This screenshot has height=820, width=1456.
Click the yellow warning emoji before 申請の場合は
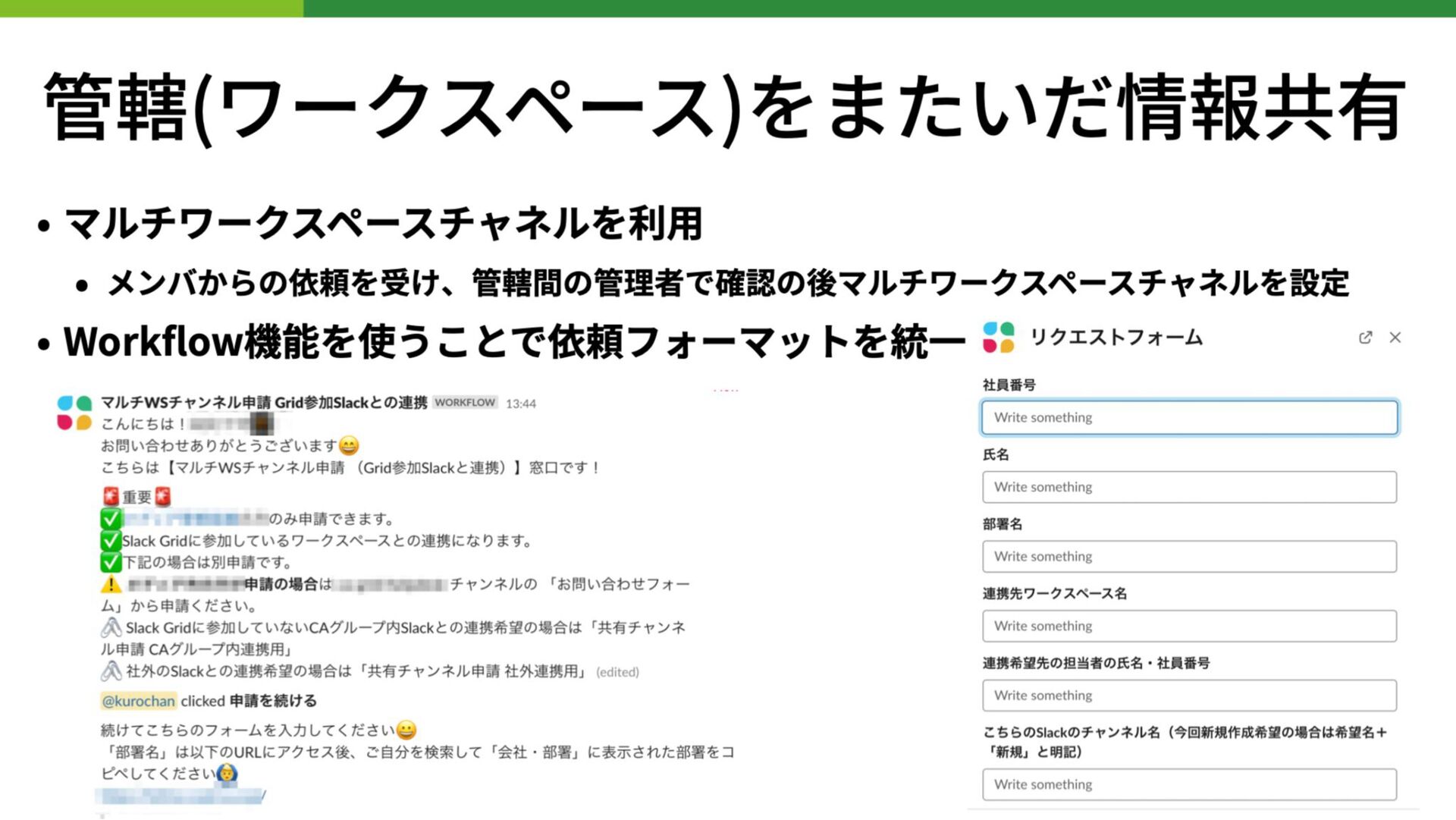(x=111, y=584)
